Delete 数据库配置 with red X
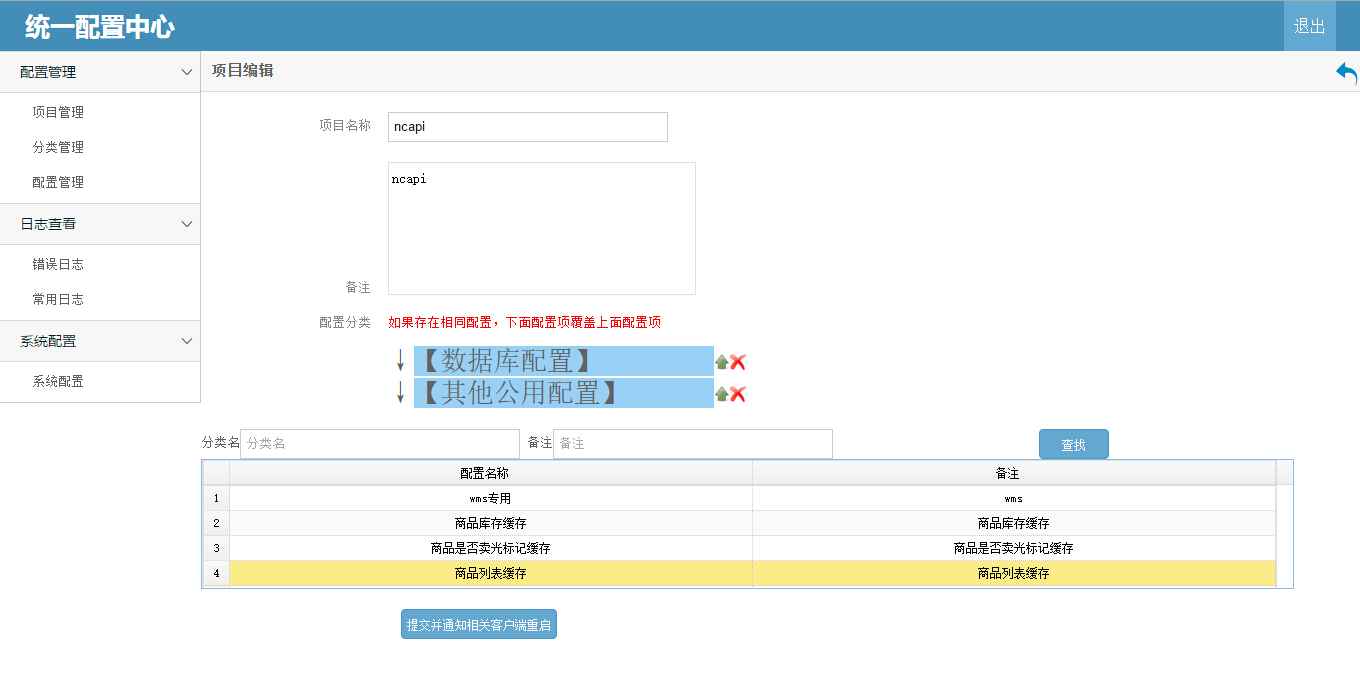 [738, 362]
